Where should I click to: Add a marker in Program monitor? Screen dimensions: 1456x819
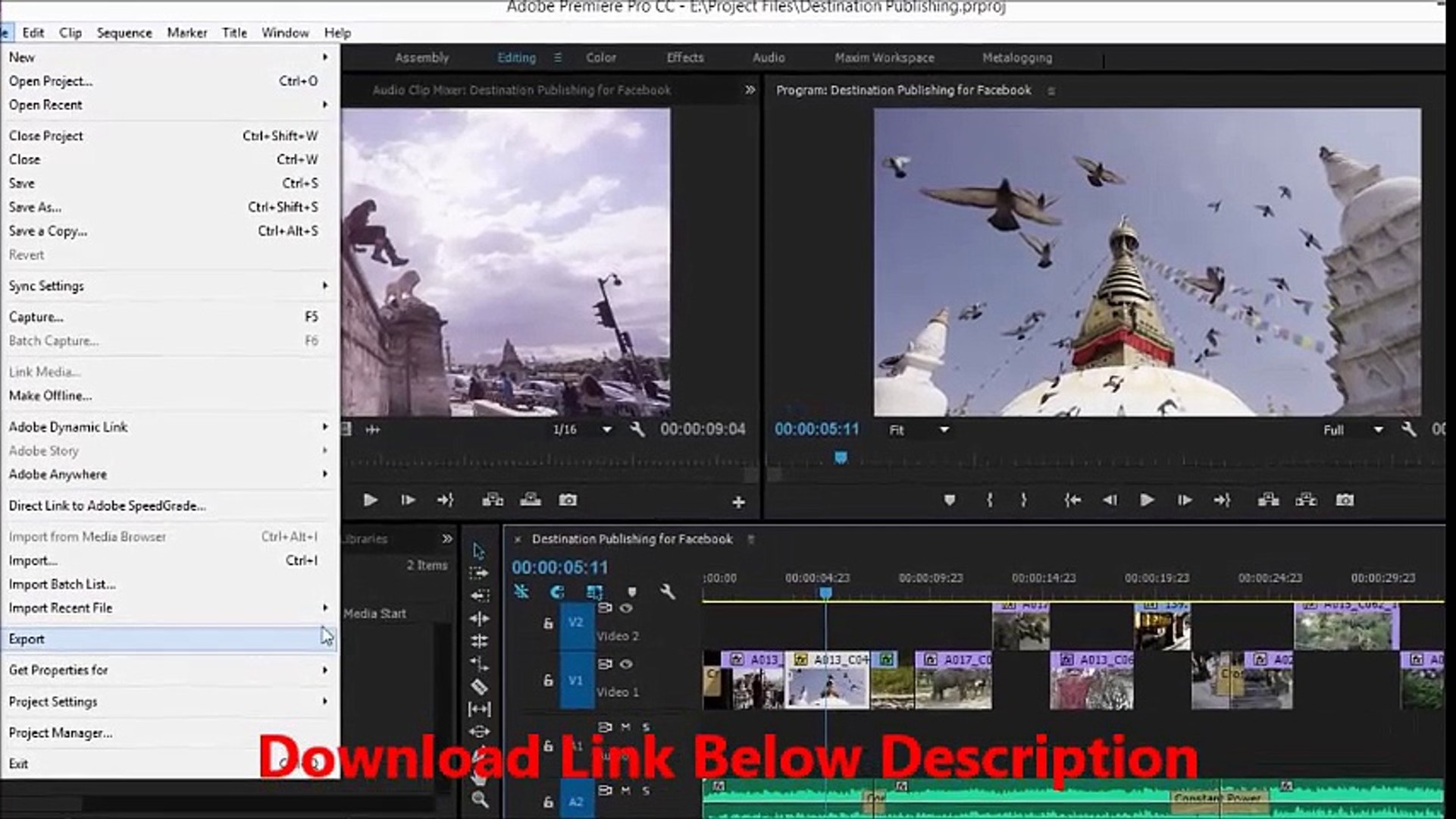click(949, 500)
